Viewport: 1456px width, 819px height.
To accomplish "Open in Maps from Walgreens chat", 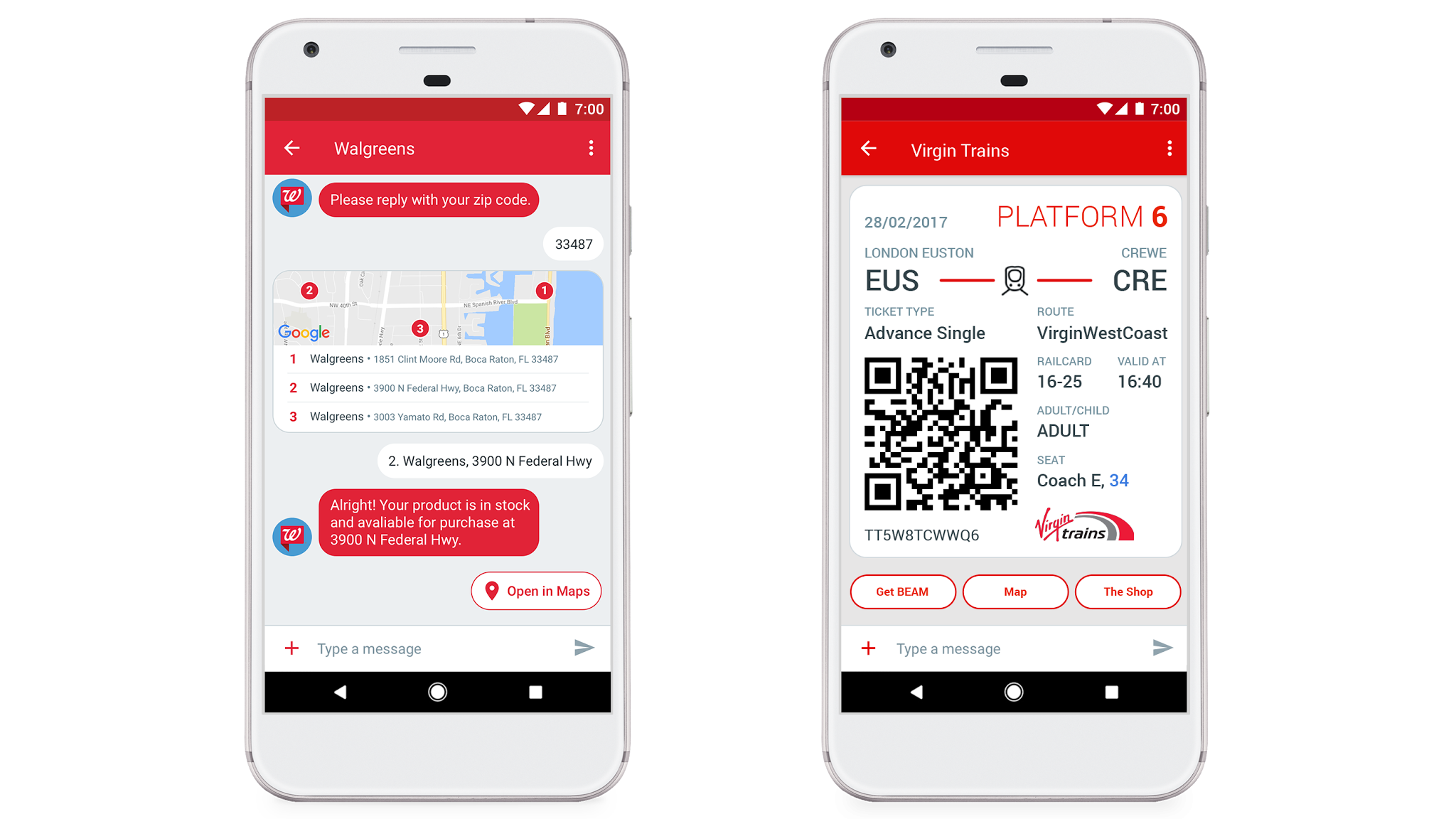I will coord(536,591).
